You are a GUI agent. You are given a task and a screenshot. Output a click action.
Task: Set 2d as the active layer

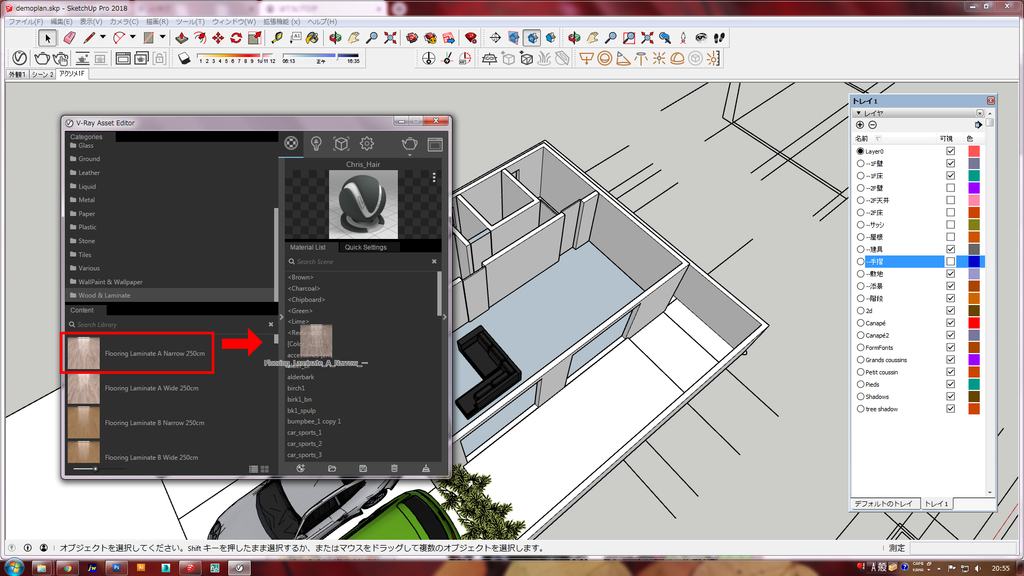pyautogui.click(x=860, y=311)
